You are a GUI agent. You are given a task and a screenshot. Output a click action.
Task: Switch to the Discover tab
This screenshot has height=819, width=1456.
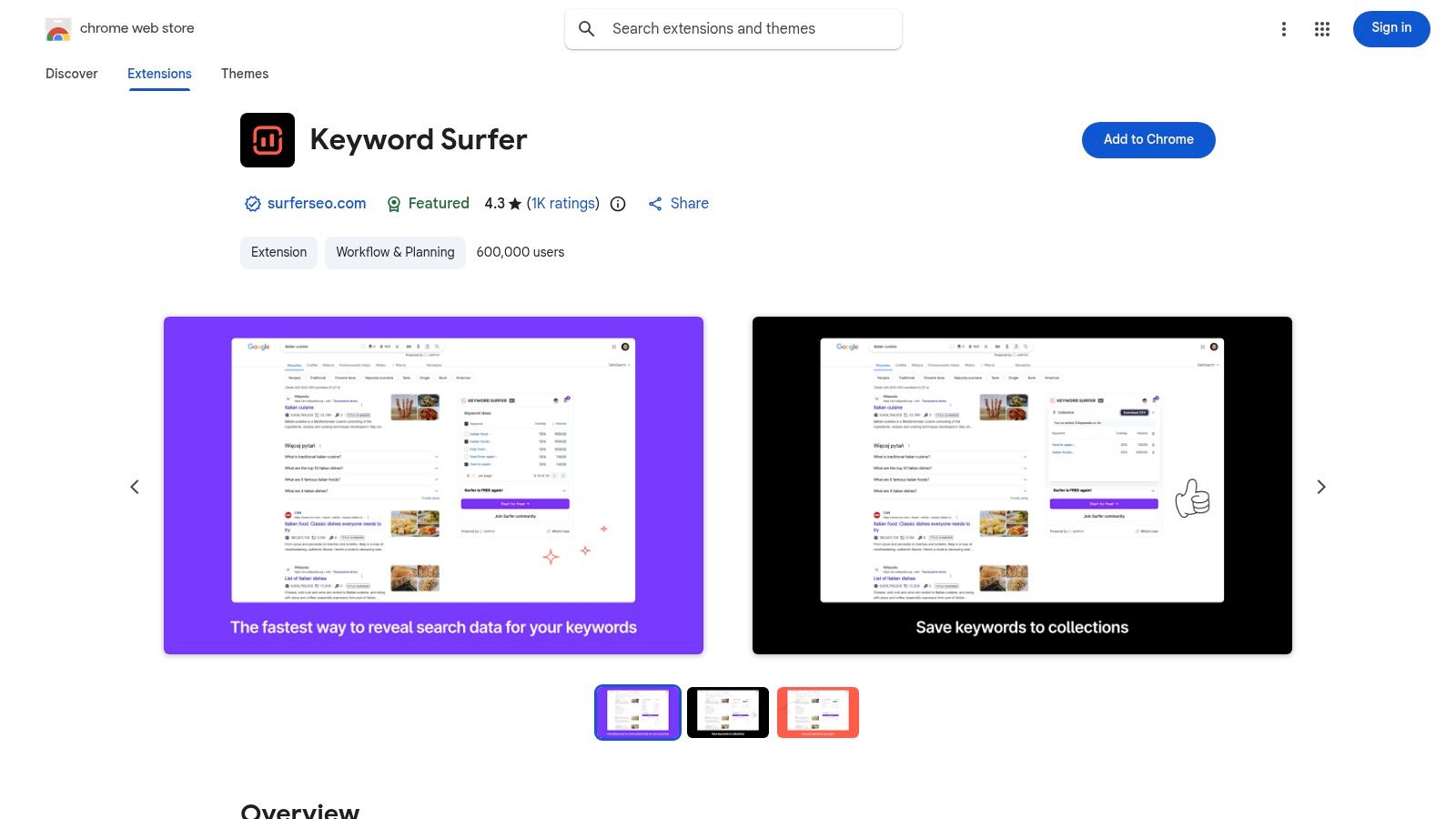71,74
